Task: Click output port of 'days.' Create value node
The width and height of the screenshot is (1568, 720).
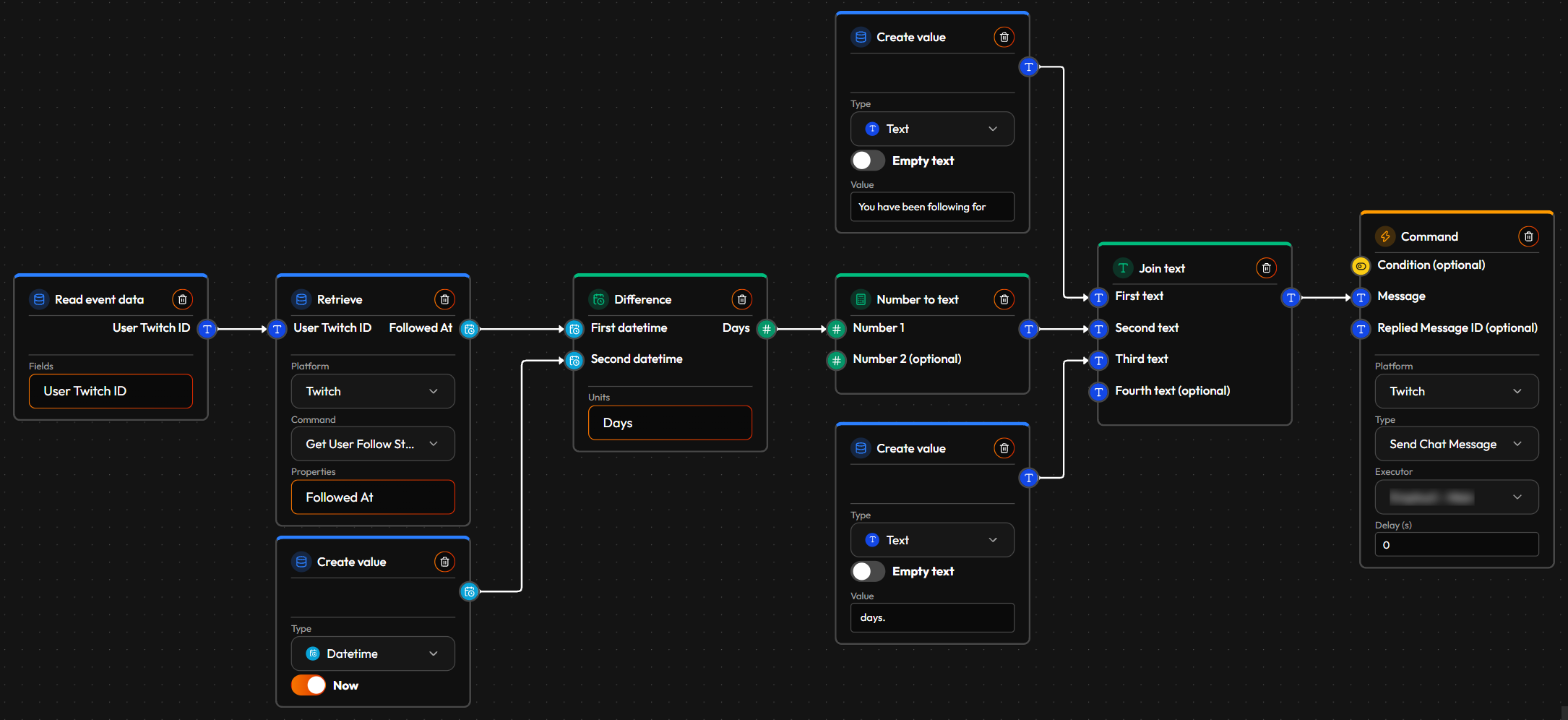Action: [1029, 478]
